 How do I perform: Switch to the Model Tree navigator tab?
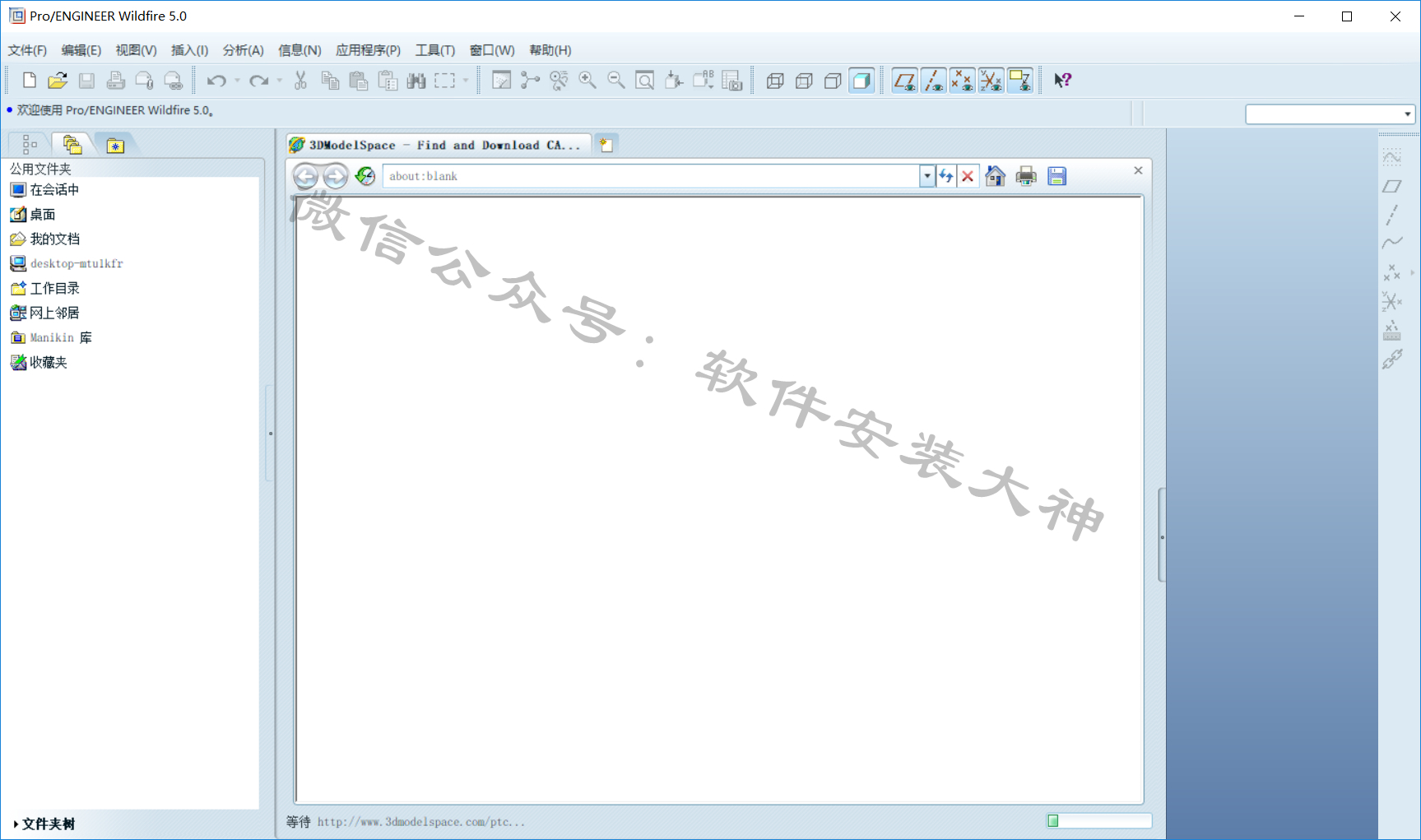point(30,145)
